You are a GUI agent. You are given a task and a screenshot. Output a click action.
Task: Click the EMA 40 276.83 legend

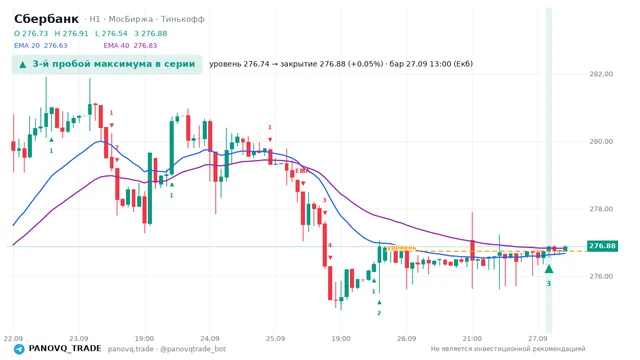click(130, 45)
